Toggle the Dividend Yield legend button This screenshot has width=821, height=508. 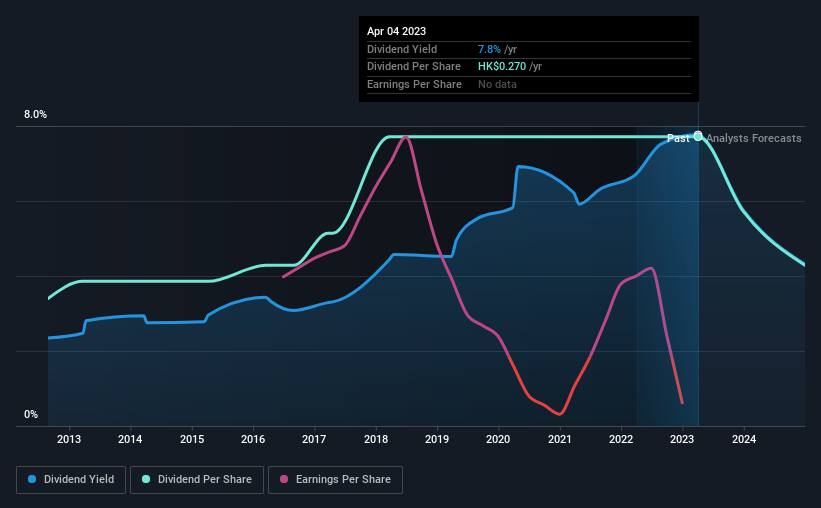pos(72,480)
